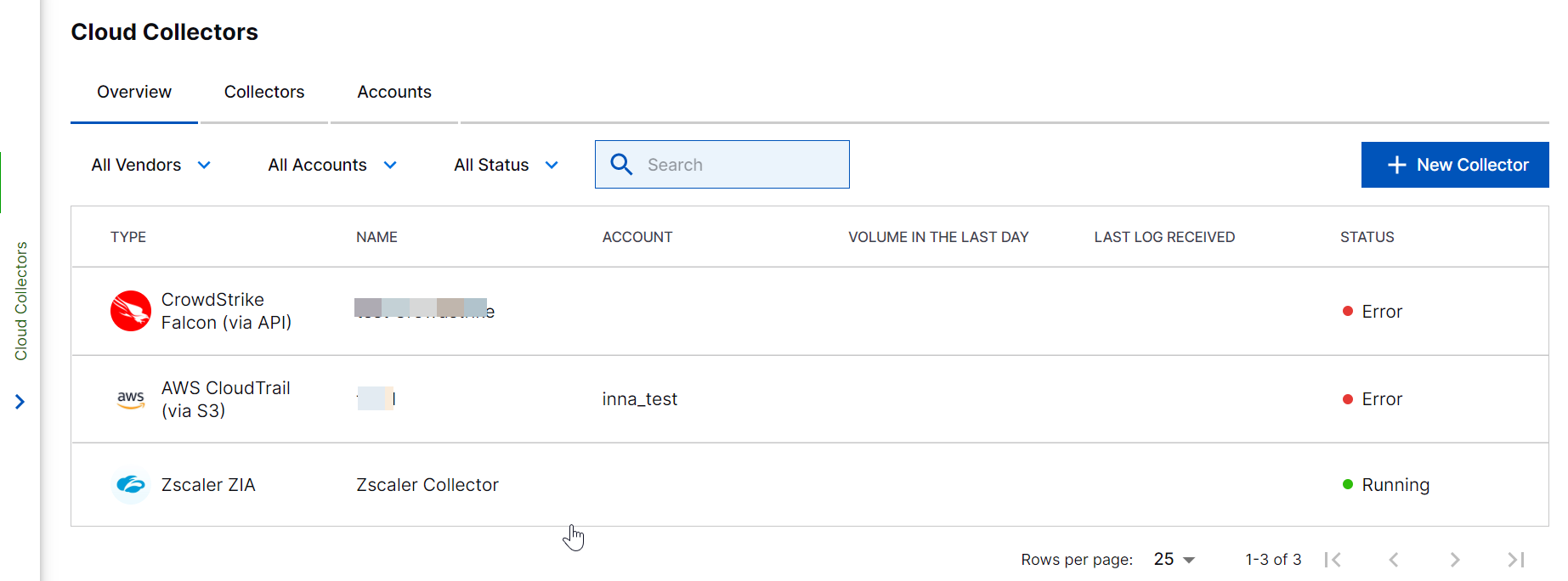Select the Overview tab

[x=134, y=92]
